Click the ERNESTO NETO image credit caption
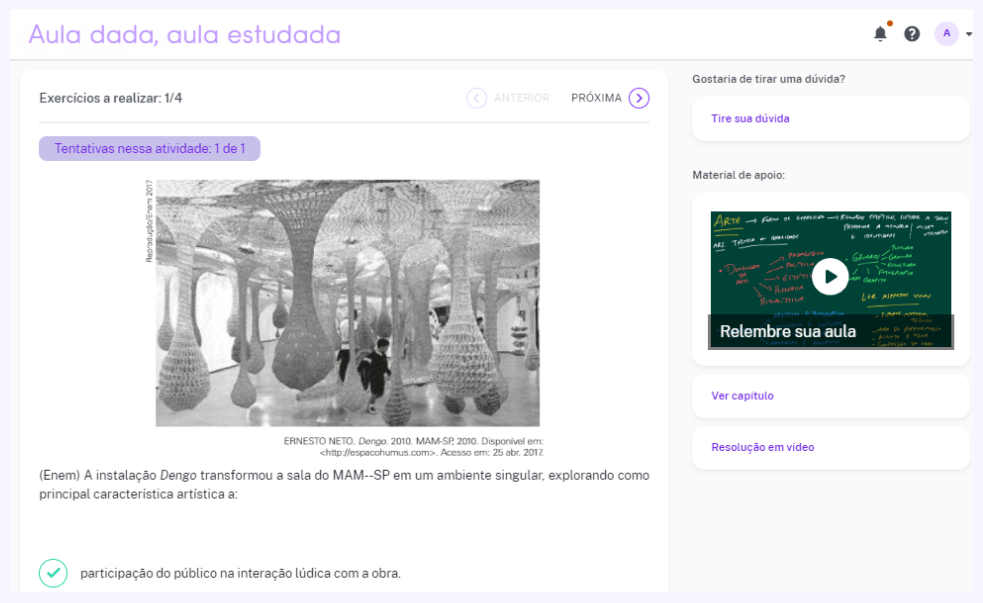Image resolution: width=983 pixels, height=603 pixels. point(413,446)
